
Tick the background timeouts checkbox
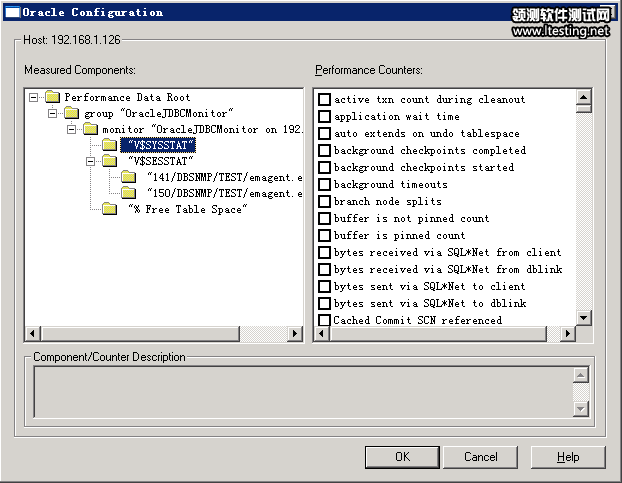(x=324, y=184)
